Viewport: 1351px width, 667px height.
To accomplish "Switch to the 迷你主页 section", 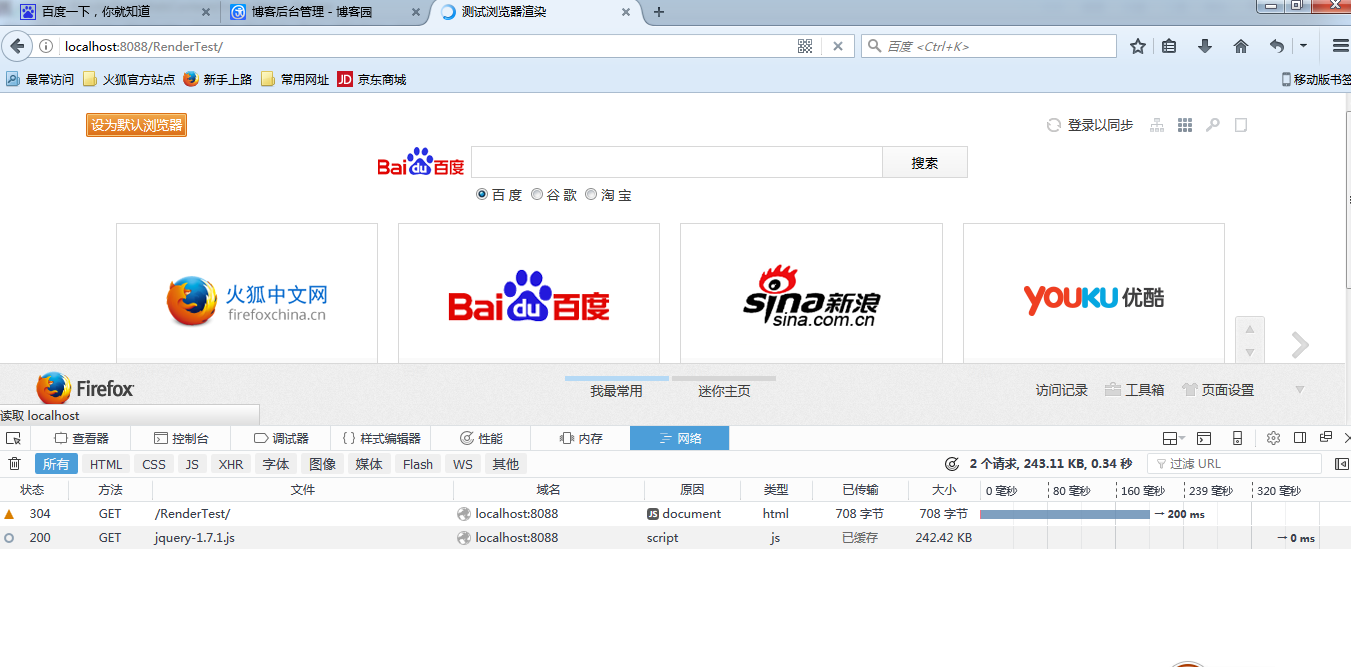I will [724, 391].
